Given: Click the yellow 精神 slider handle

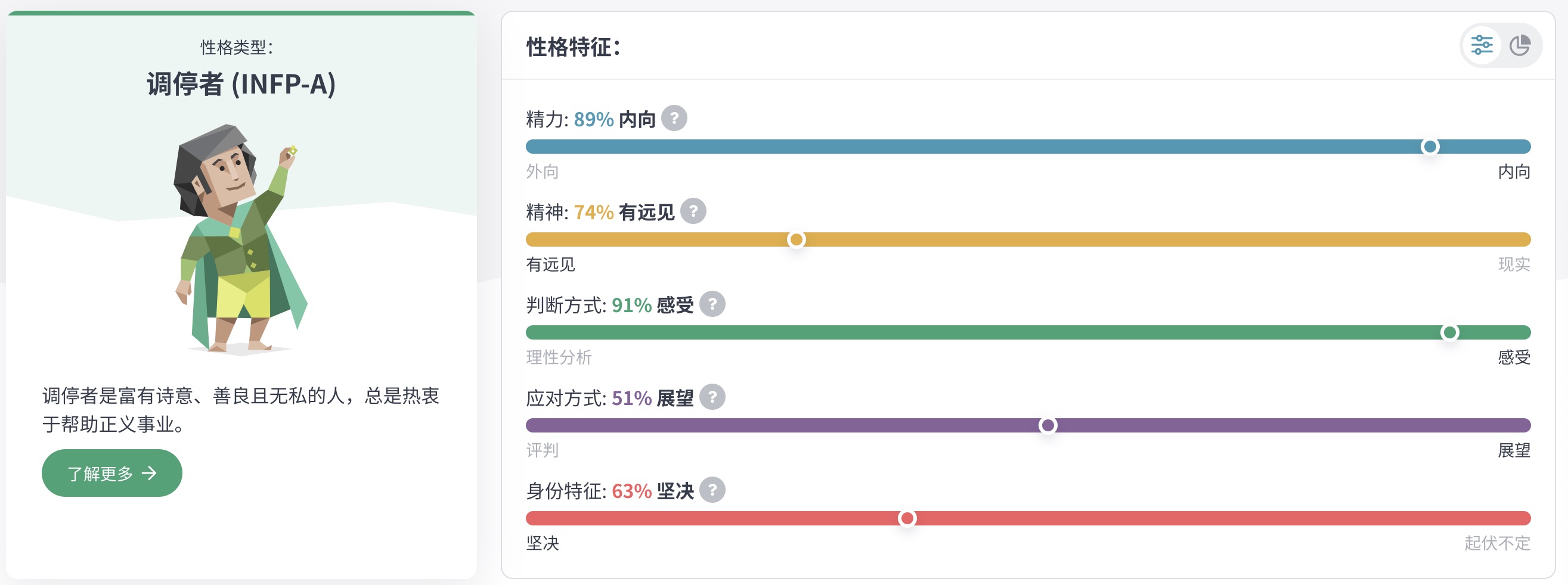Looking at the screenshot, I should 795,239.
